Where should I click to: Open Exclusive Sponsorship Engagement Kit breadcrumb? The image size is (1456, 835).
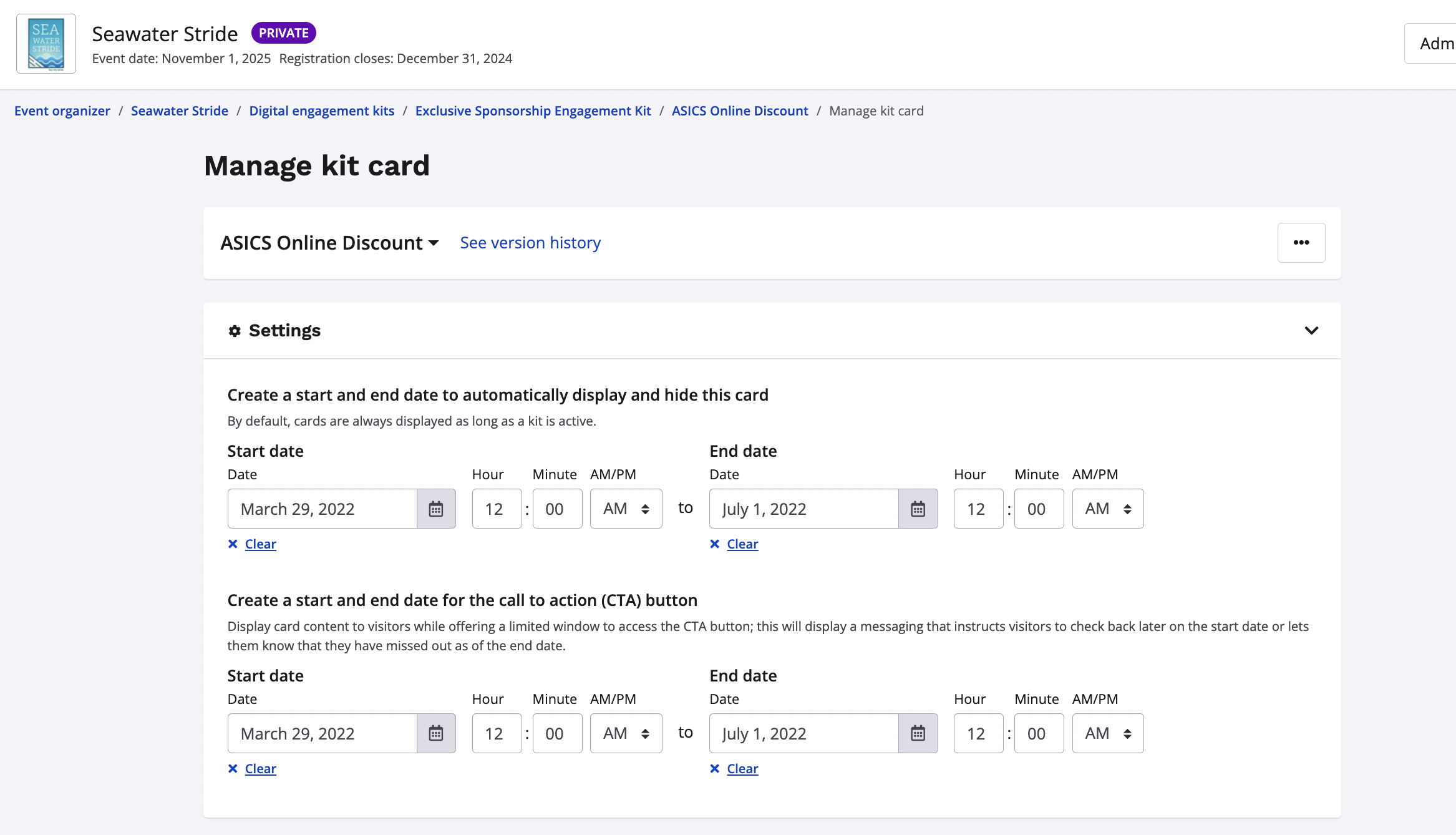click(x=533, y=111)
